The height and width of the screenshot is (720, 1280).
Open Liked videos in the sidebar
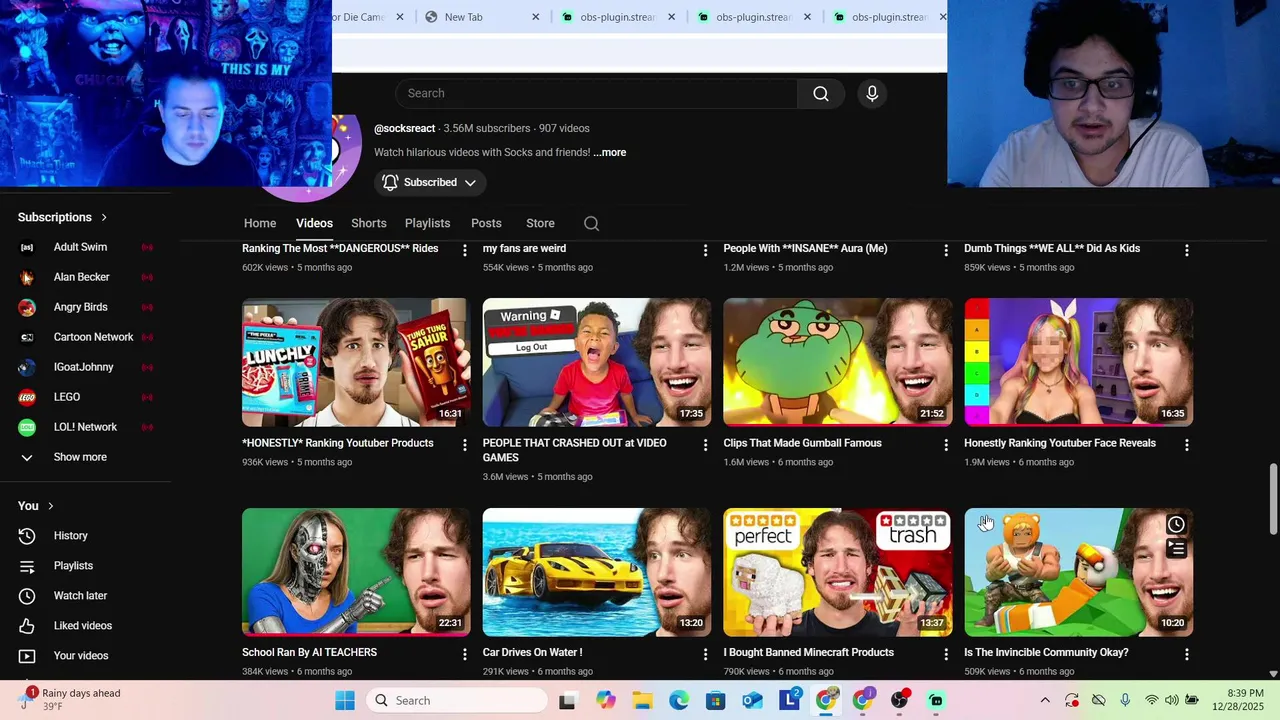[82, 626]
